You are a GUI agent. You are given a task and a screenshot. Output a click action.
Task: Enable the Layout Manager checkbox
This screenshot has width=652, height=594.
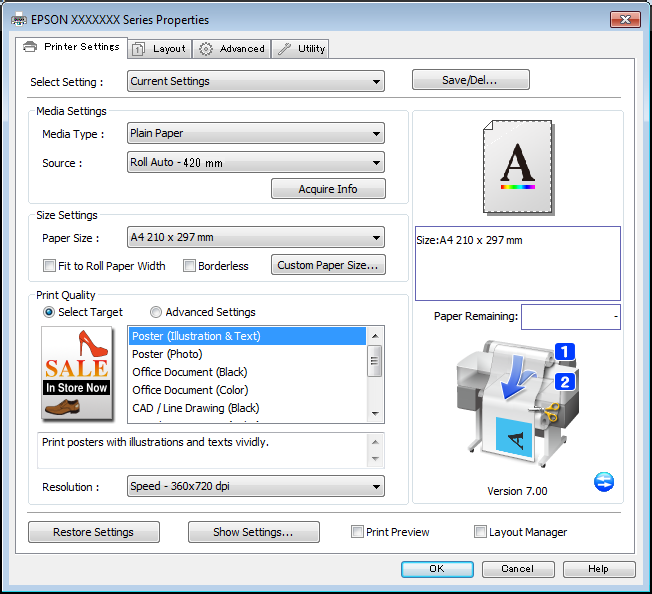click(x=480, y=532)
